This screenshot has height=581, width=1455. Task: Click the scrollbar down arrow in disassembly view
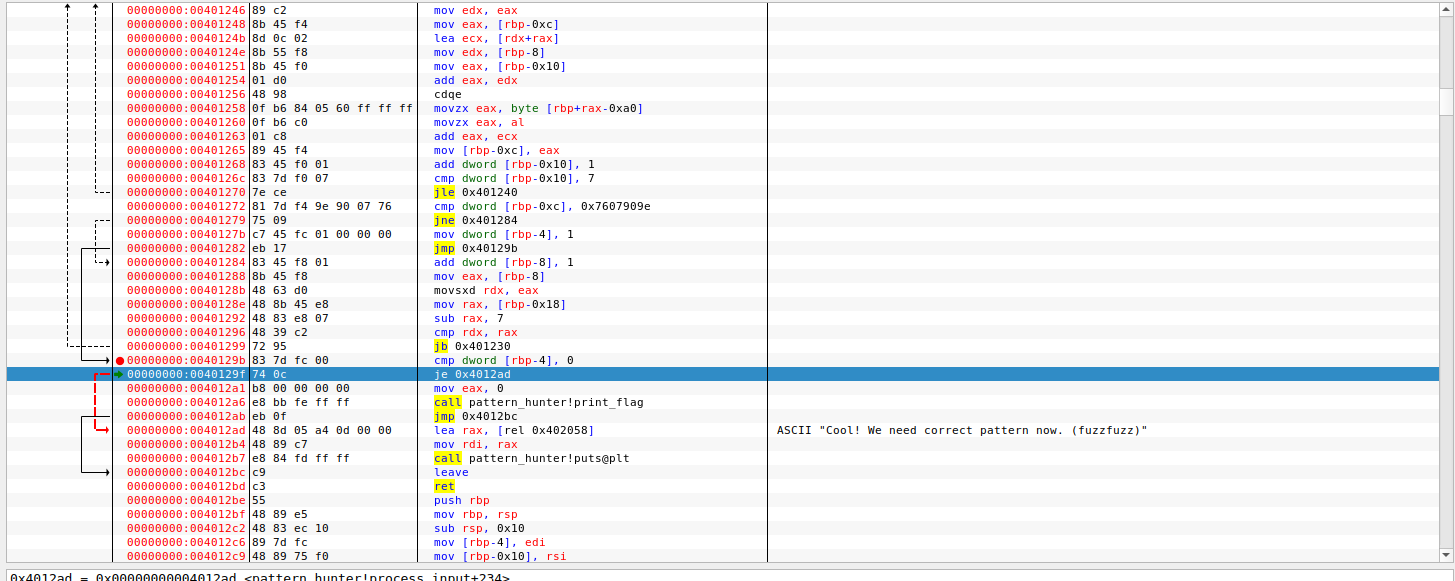coord(1446,556)
